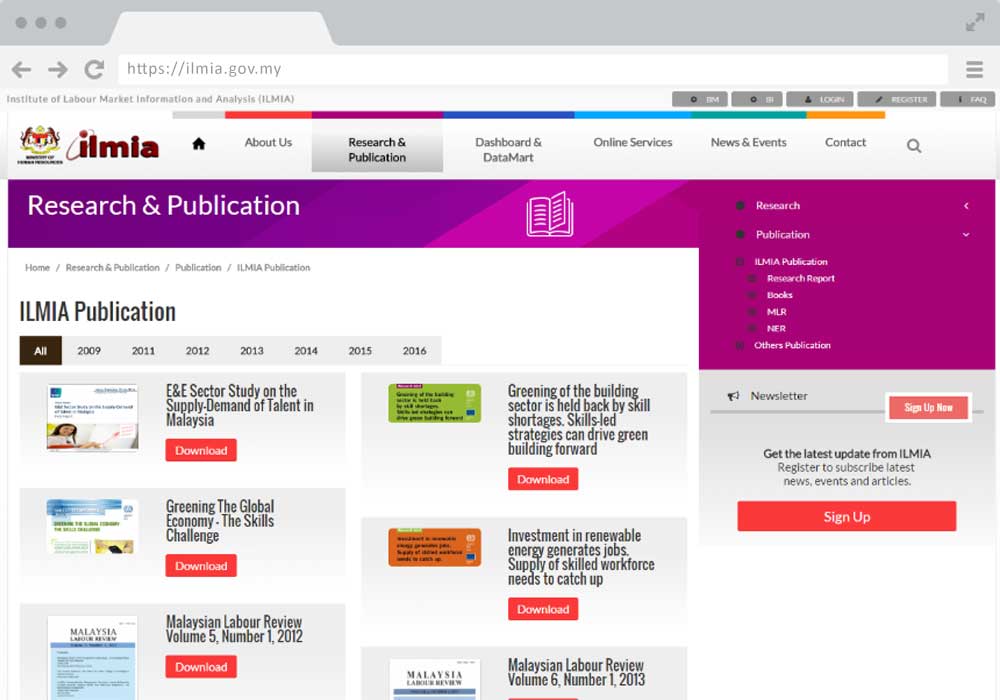
Task: Open Books sidebar item
Action: pyautogui.click(x=779, y=295)
